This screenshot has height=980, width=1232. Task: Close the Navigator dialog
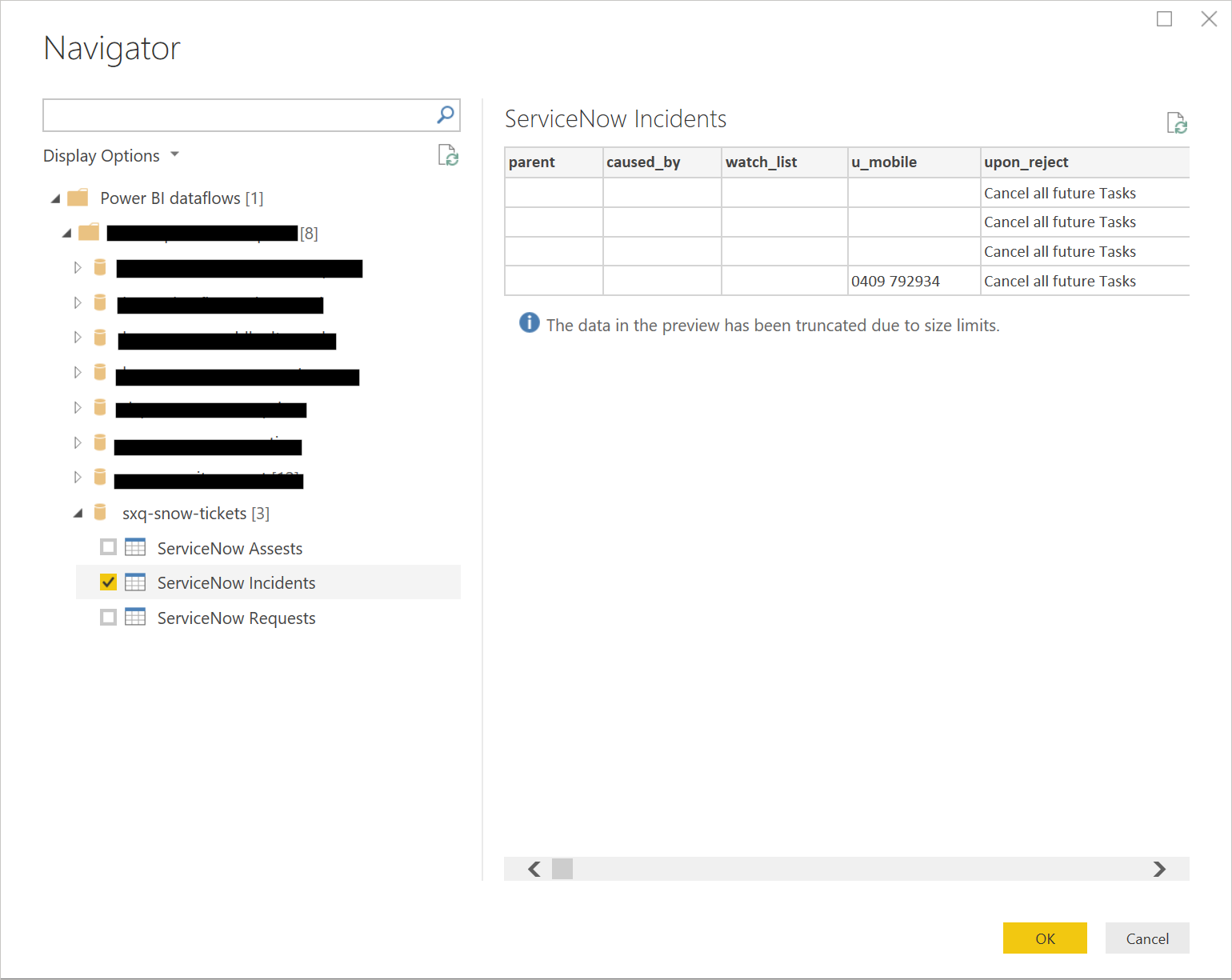click(x=1209, y=18)
